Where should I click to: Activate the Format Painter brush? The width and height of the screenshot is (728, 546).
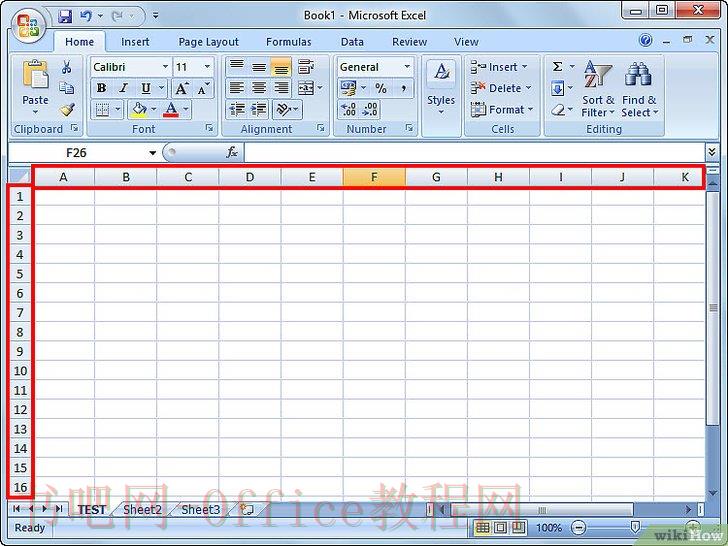(x=67, y=110)
